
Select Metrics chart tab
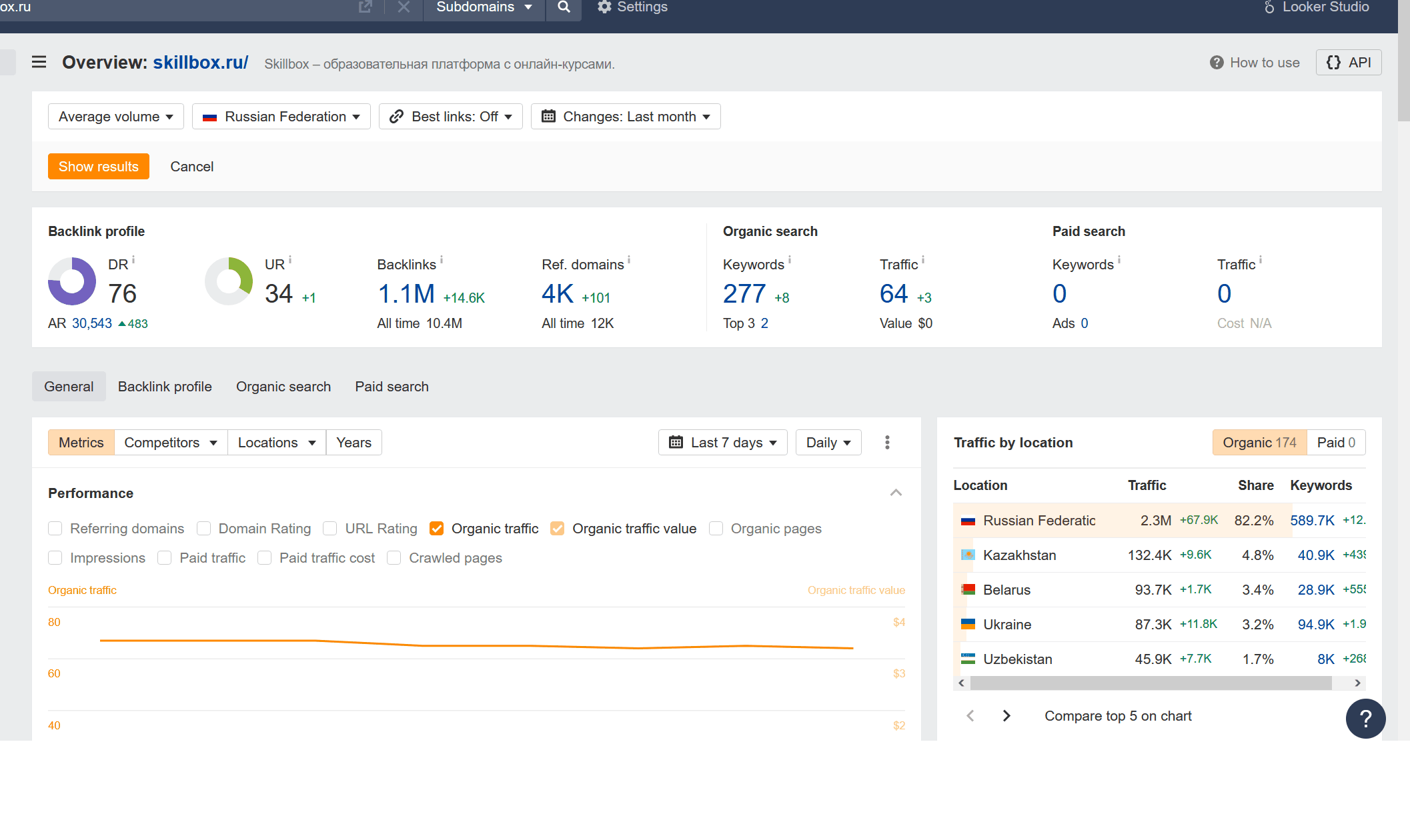pyautogui.click(x=81, y=443)
